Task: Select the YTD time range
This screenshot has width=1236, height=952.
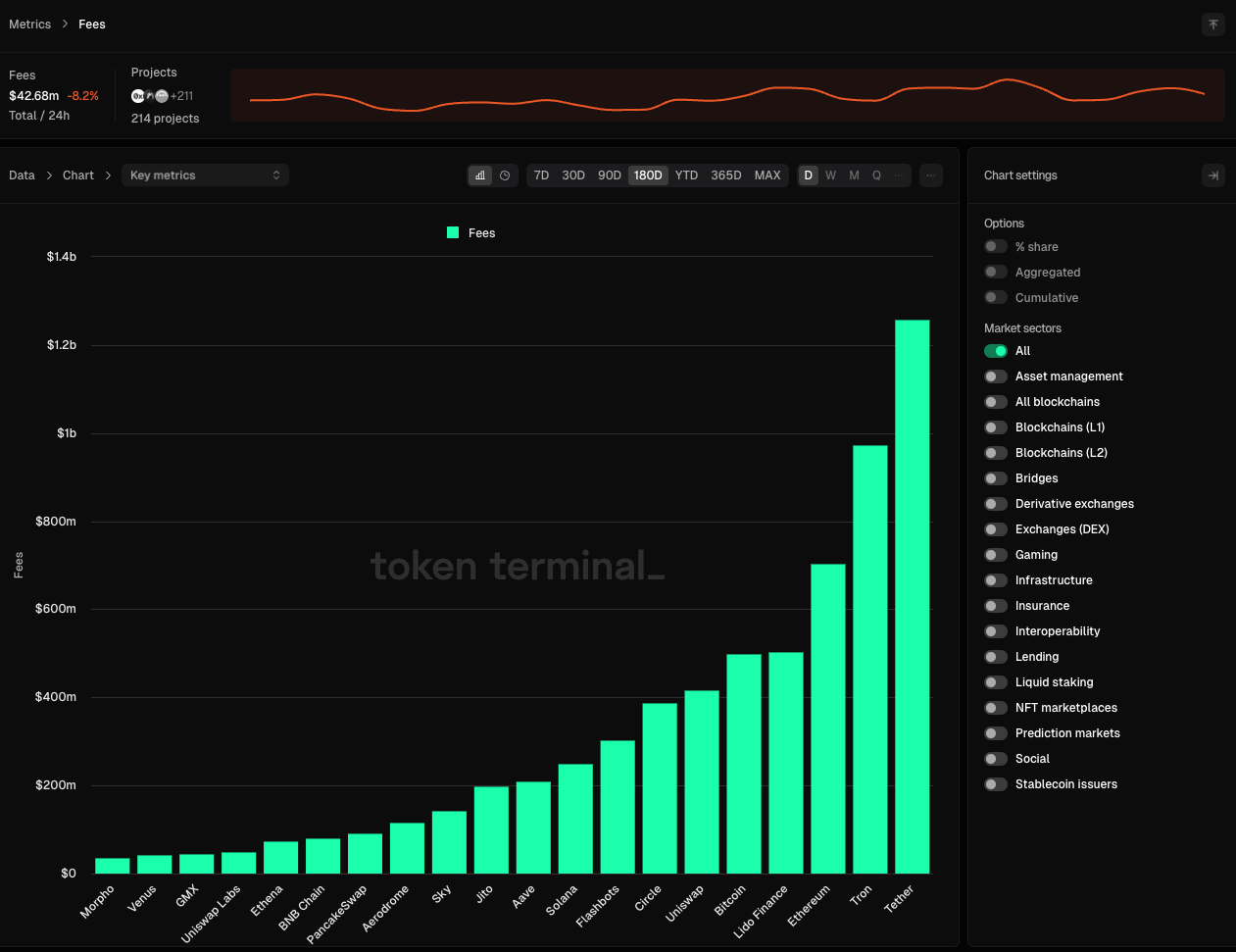Action: tap(686, 175)
